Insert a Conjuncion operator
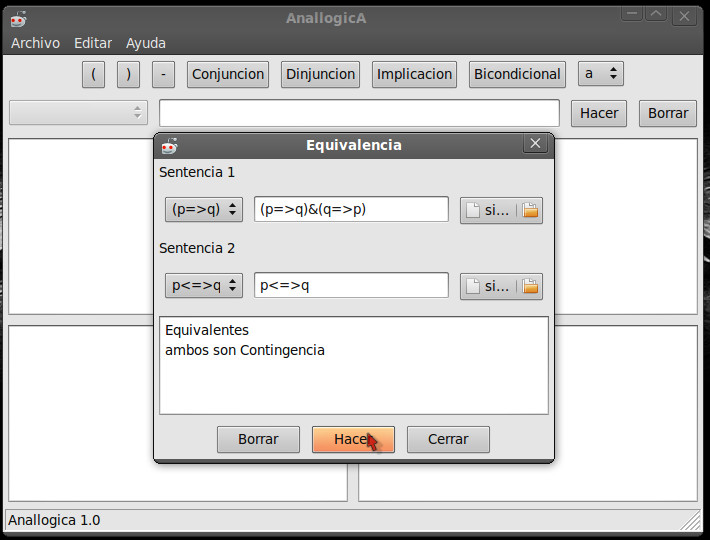Image resolution: width=710 pixels, height=540 pixels. tap(228, 74)
